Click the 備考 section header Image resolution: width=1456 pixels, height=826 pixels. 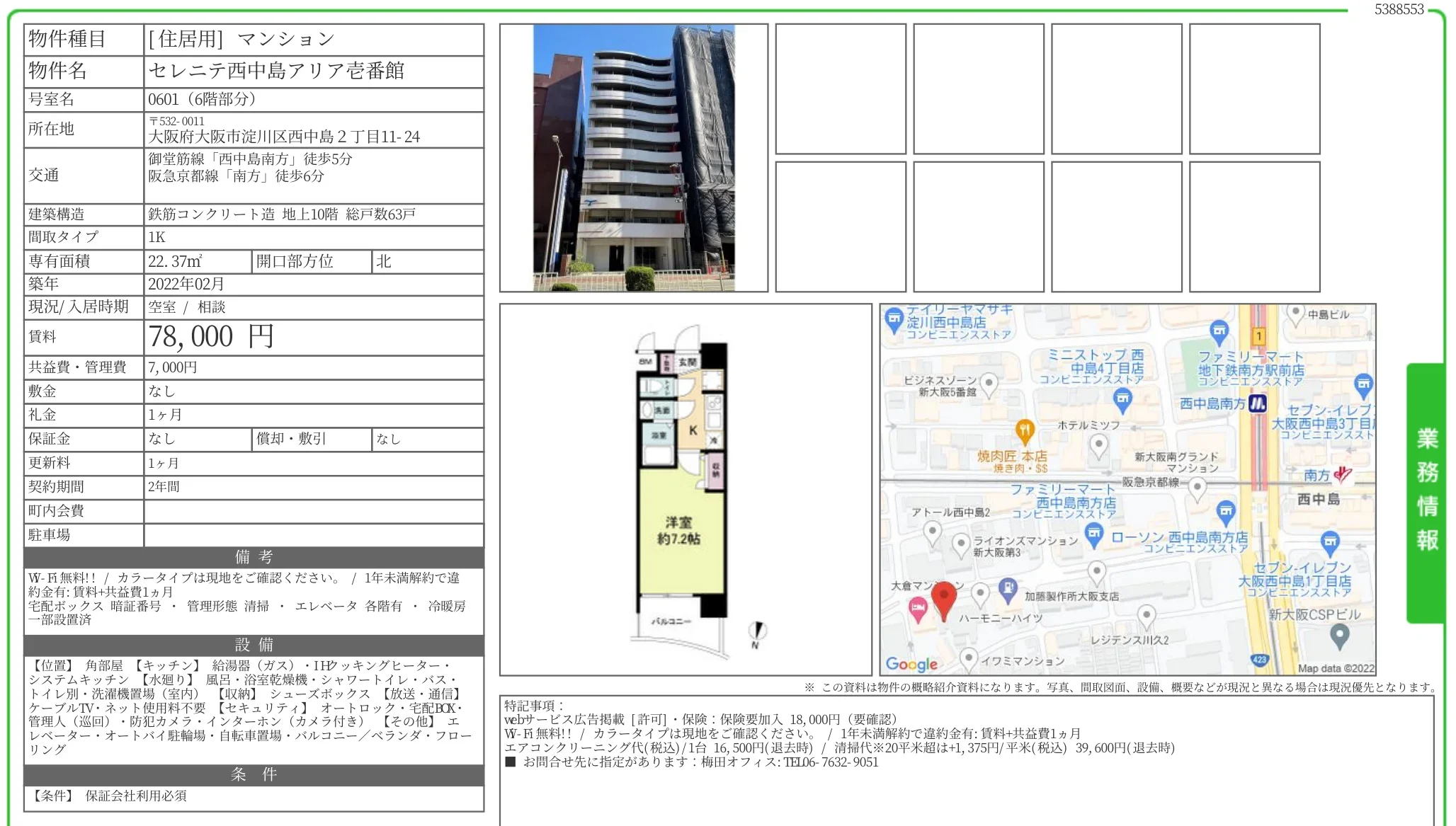coord(254,557)
